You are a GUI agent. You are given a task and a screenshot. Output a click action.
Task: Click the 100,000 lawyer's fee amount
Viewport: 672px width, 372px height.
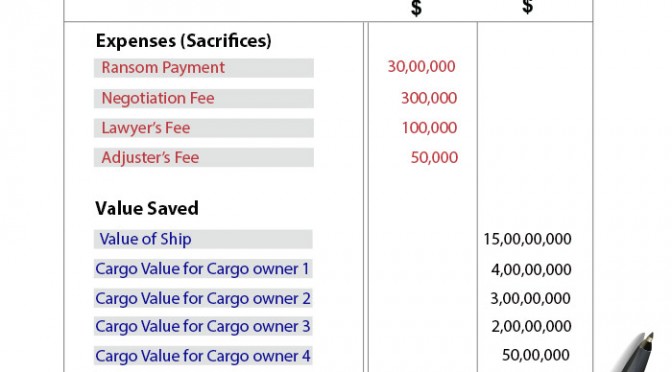pos(429,128)
